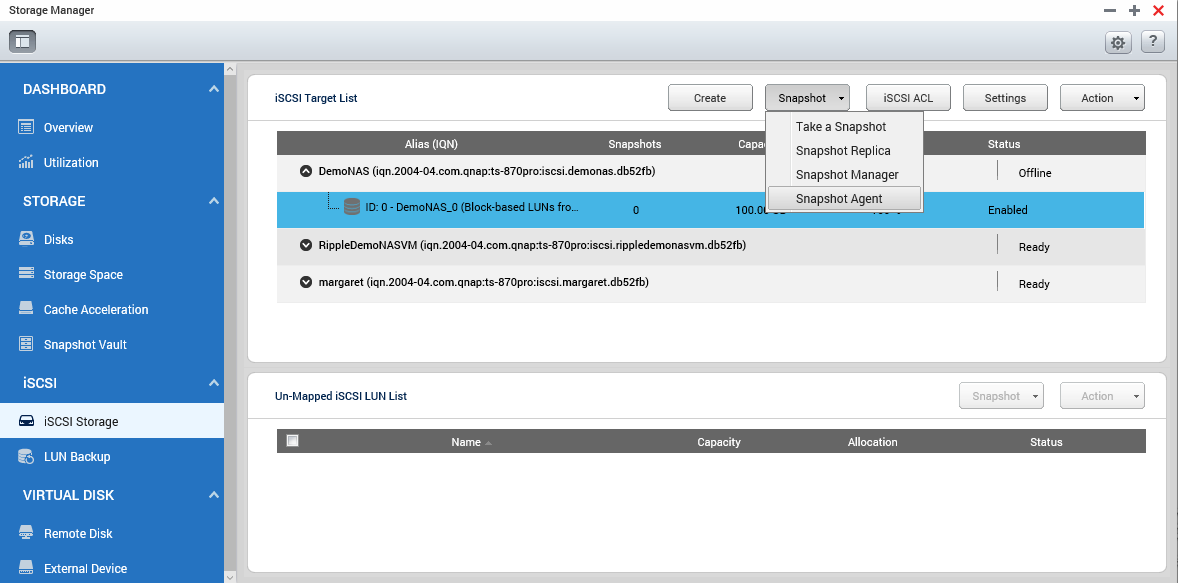Open the help question mark icon
The image size is (1178, 583).
coord(1152,42)
